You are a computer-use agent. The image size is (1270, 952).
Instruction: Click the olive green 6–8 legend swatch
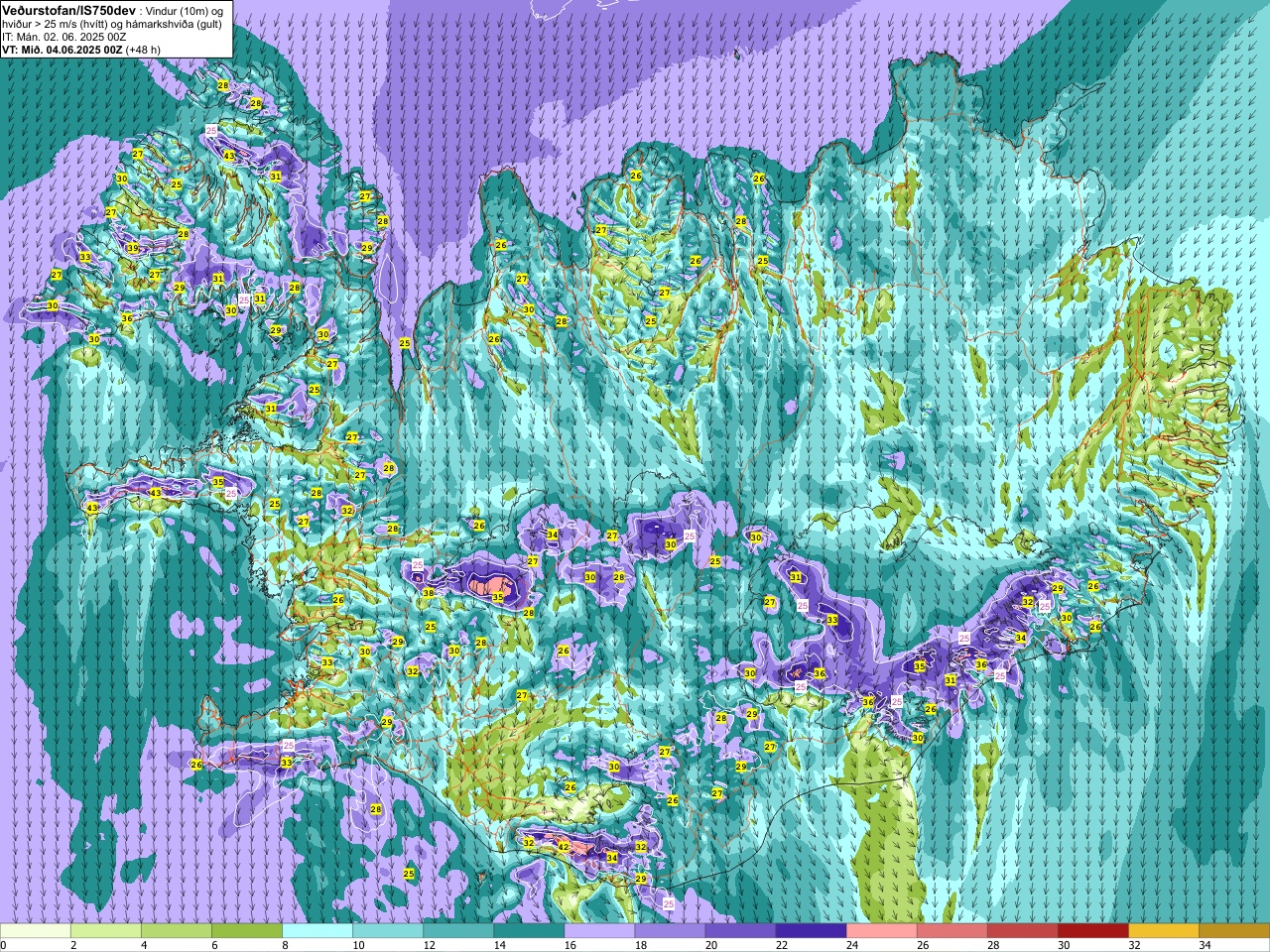click(247, 931)
